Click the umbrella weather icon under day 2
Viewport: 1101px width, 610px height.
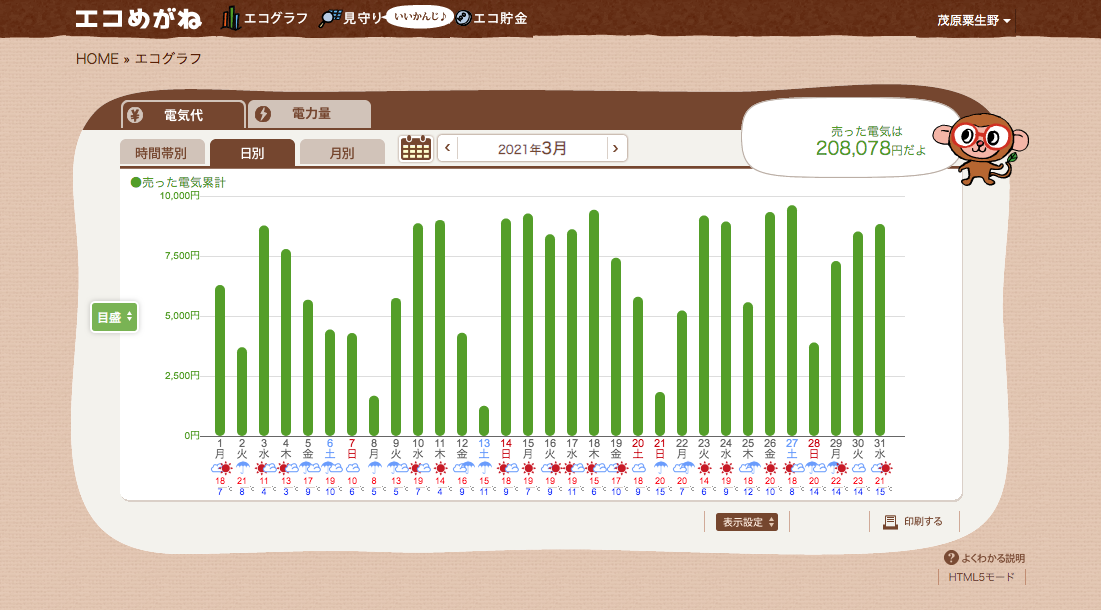click(242, 468)
